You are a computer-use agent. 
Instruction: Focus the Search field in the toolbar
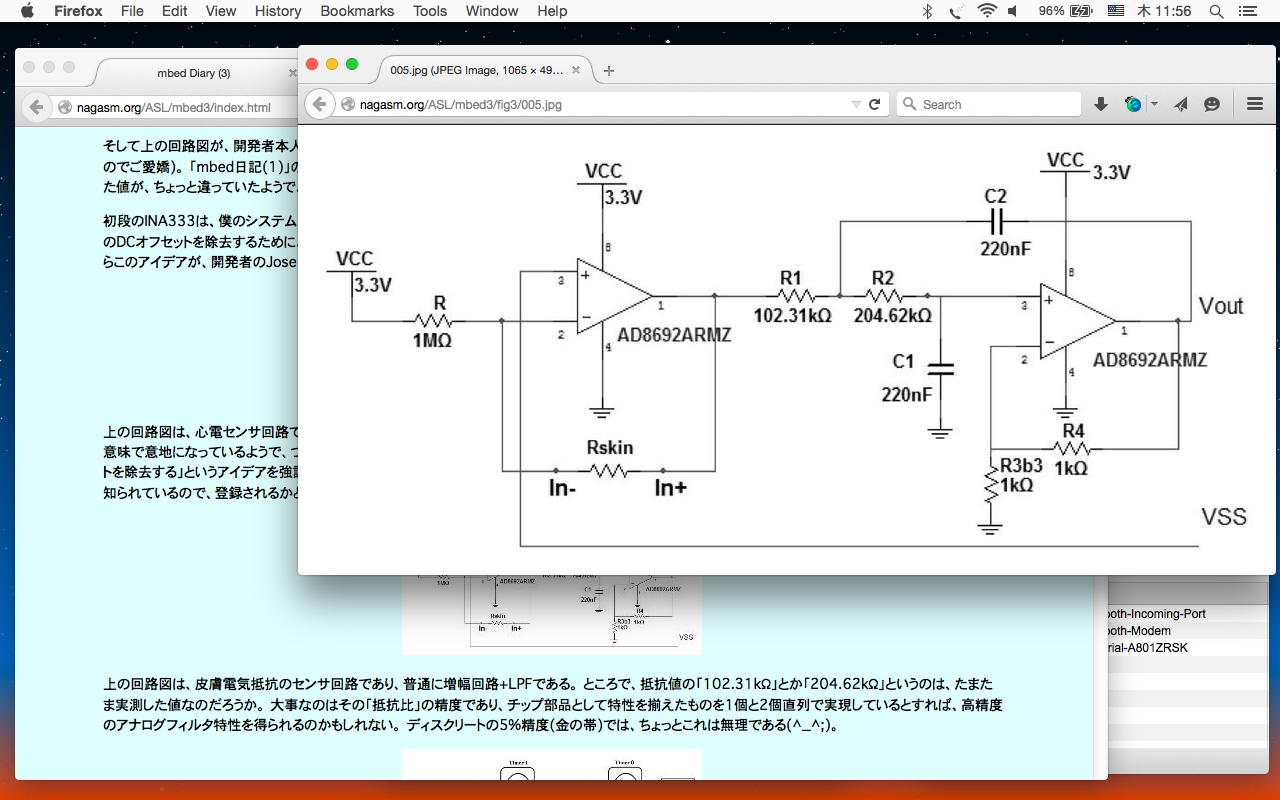click(x=989, y=104)
